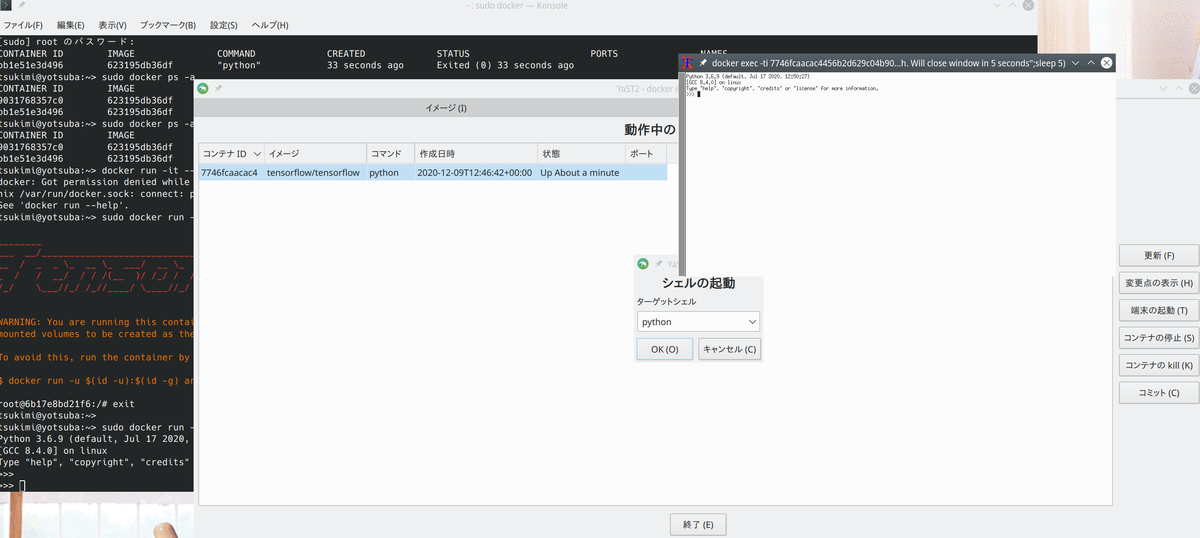
Task: Toggle the pin icon on YaST2 docker window
Action: [219, 89]
